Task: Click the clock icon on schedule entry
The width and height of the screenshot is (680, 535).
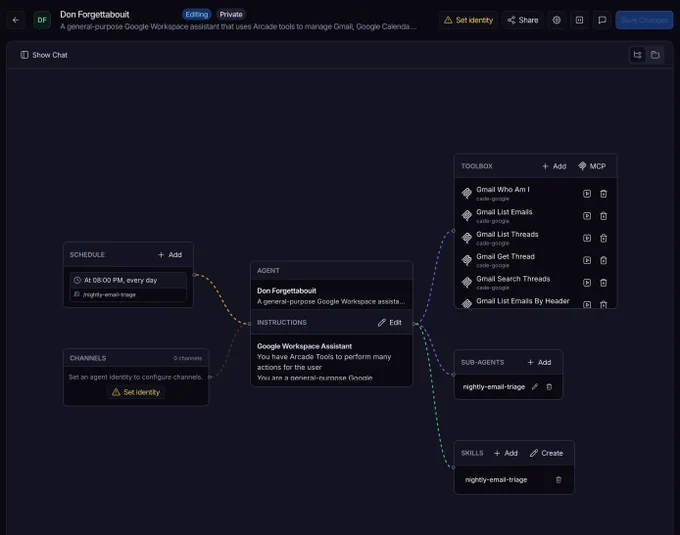Action: click(x=77, y=280)
